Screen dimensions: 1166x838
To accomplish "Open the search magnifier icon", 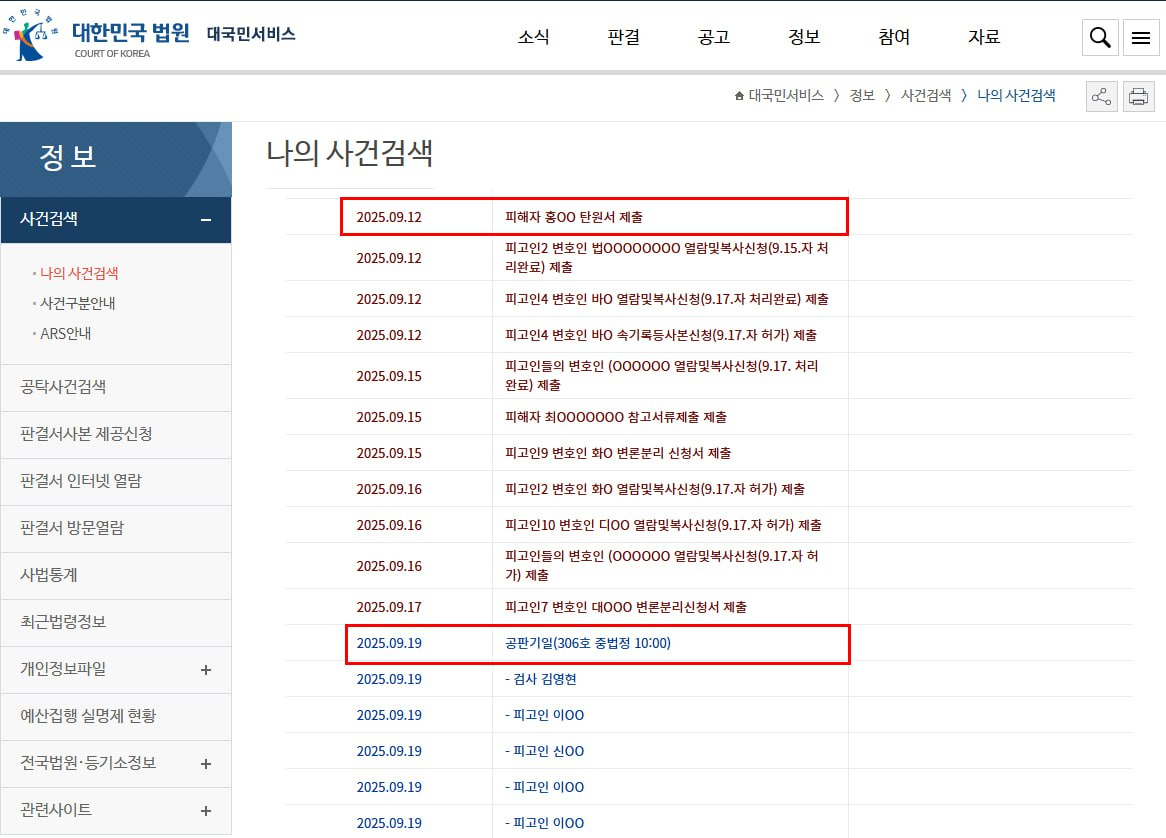I will [1100, 36].
